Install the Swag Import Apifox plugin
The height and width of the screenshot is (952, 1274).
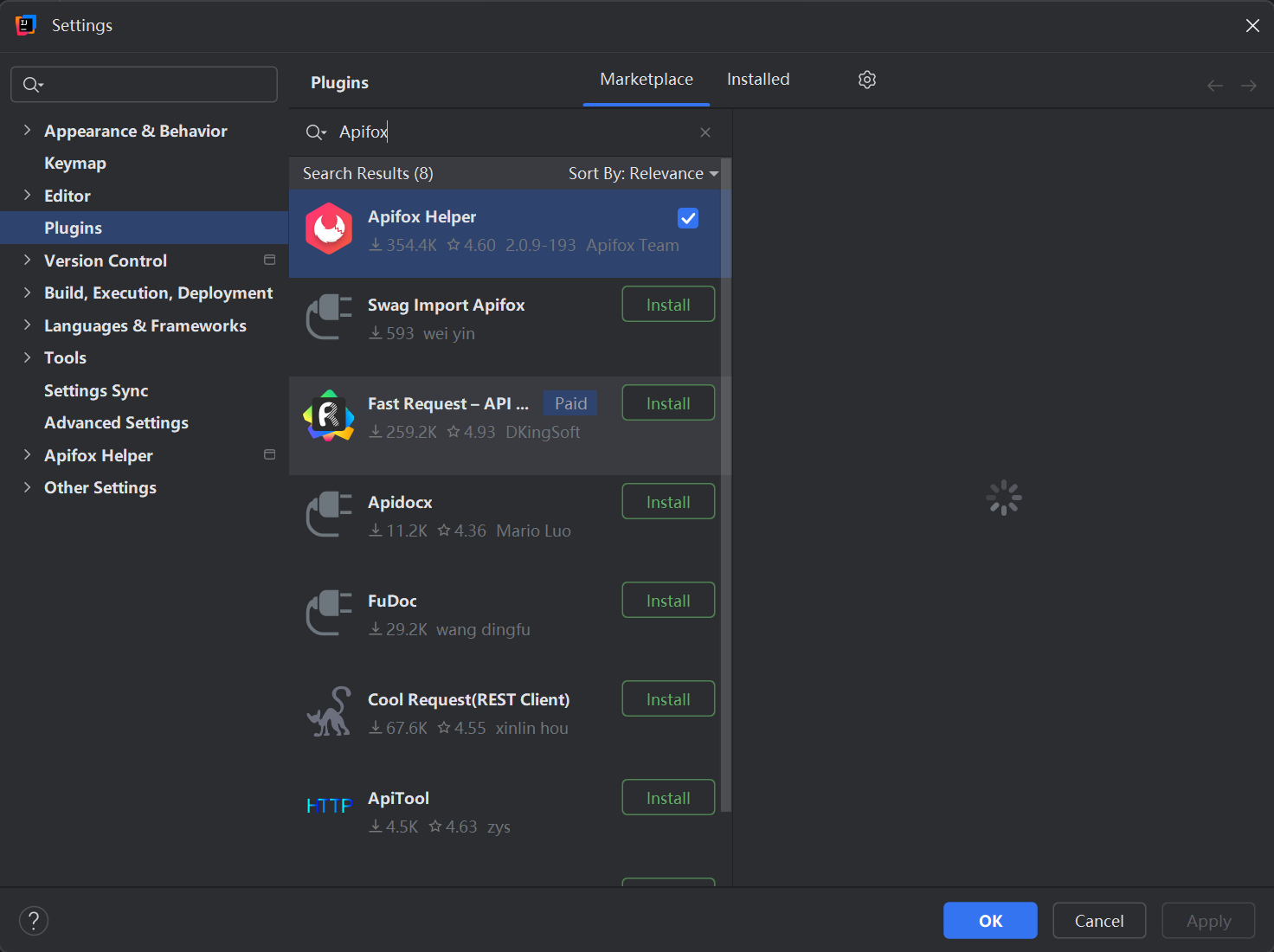click(668, 304)
